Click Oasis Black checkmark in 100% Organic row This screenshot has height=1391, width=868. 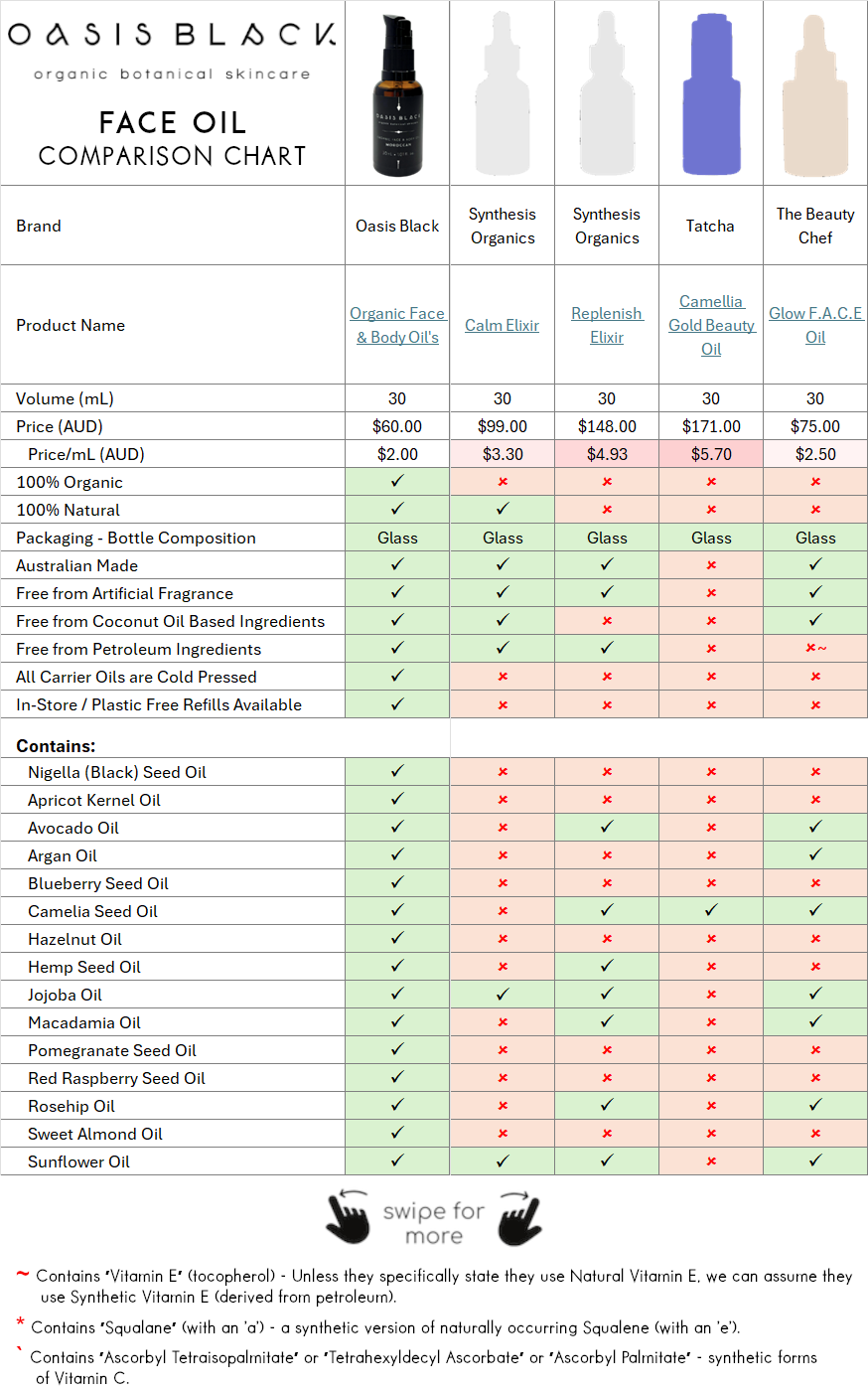point(397,481)
